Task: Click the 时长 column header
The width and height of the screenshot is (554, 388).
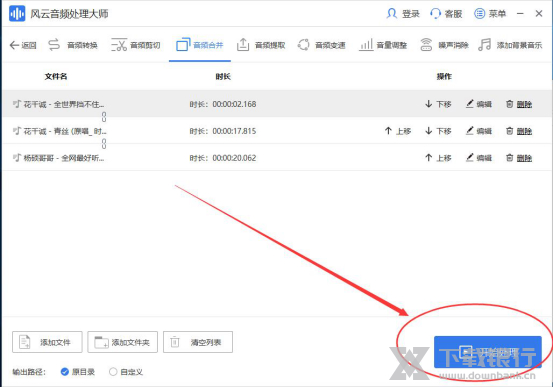Action: 223,76
